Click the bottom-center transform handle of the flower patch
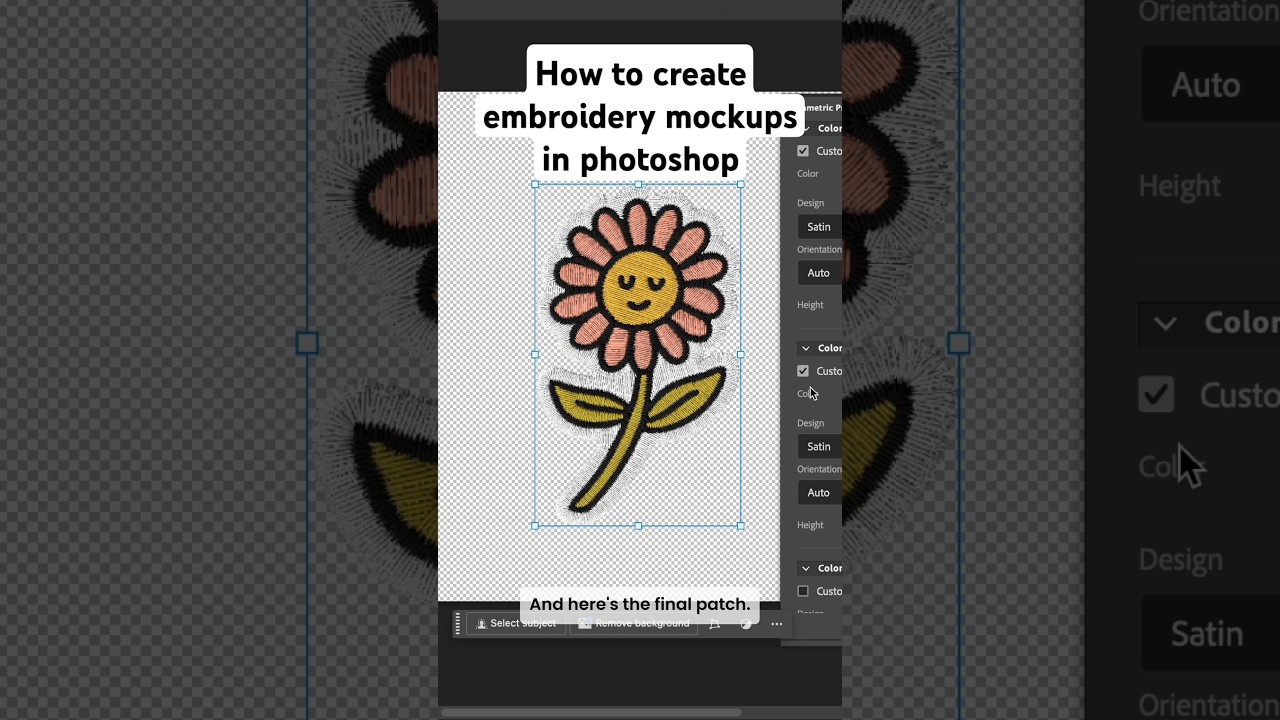The height and width of the screenshot is (720, 1280). 638,525
